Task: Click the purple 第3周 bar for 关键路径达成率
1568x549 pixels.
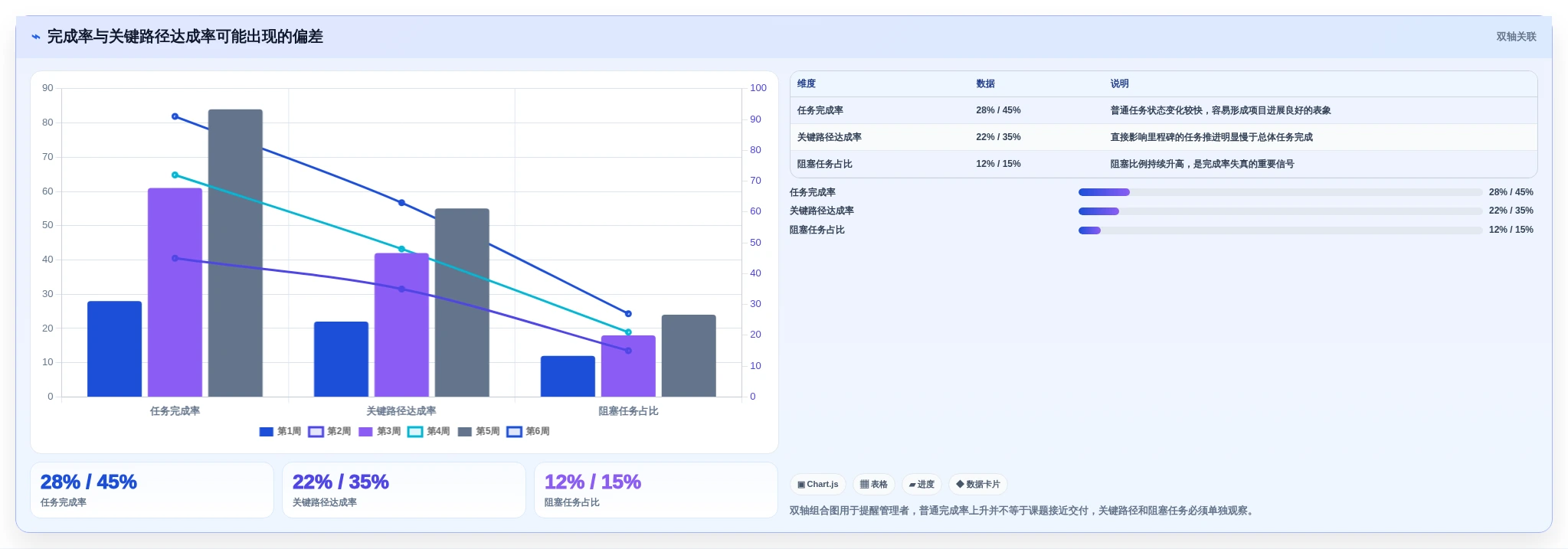Action: [x=401, y=325]
